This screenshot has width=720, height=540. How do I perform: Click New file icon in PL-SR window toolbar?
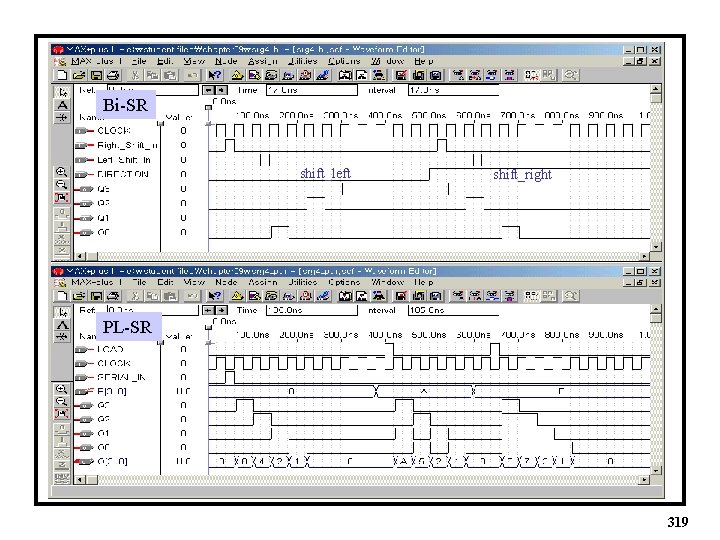[x=62, y=296]
